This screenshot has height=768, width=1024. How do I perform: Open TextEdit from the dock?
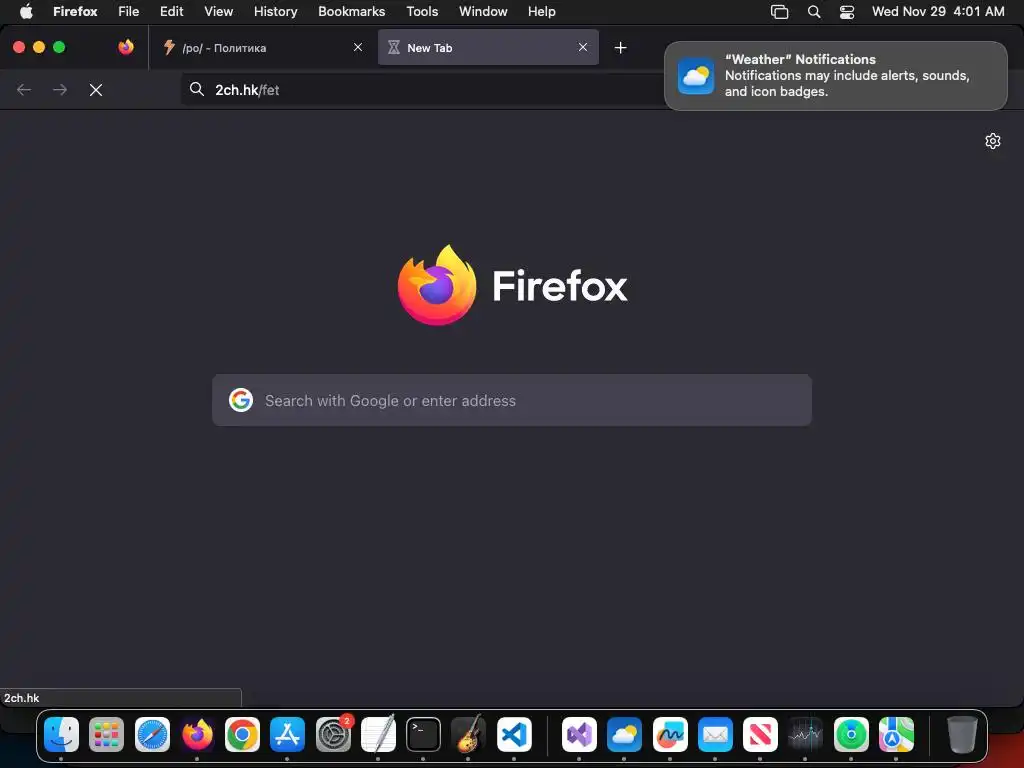(378, 735)
